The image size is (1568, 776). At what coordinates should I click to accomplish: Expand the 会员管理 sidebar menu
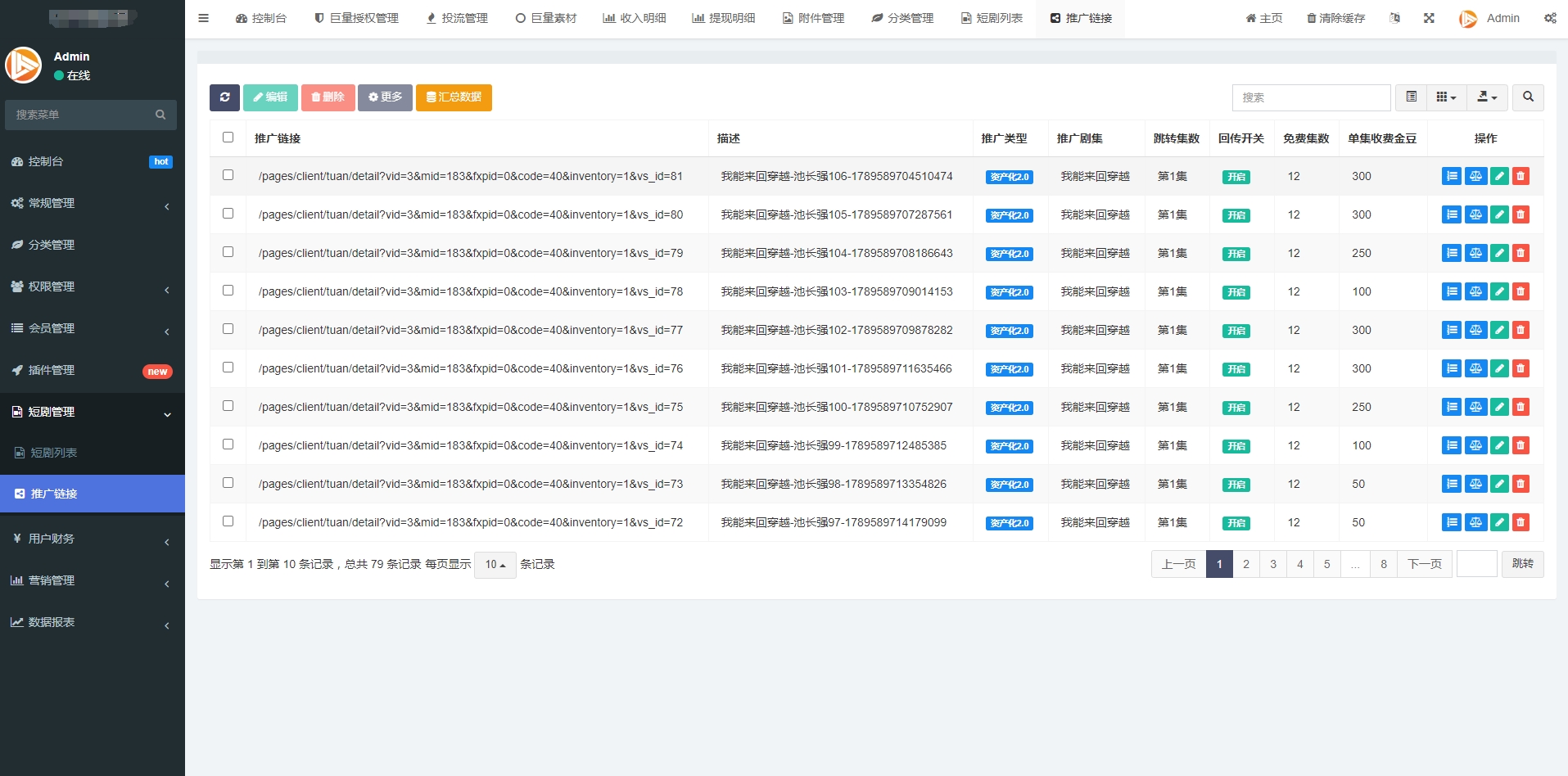click(93, 328)
